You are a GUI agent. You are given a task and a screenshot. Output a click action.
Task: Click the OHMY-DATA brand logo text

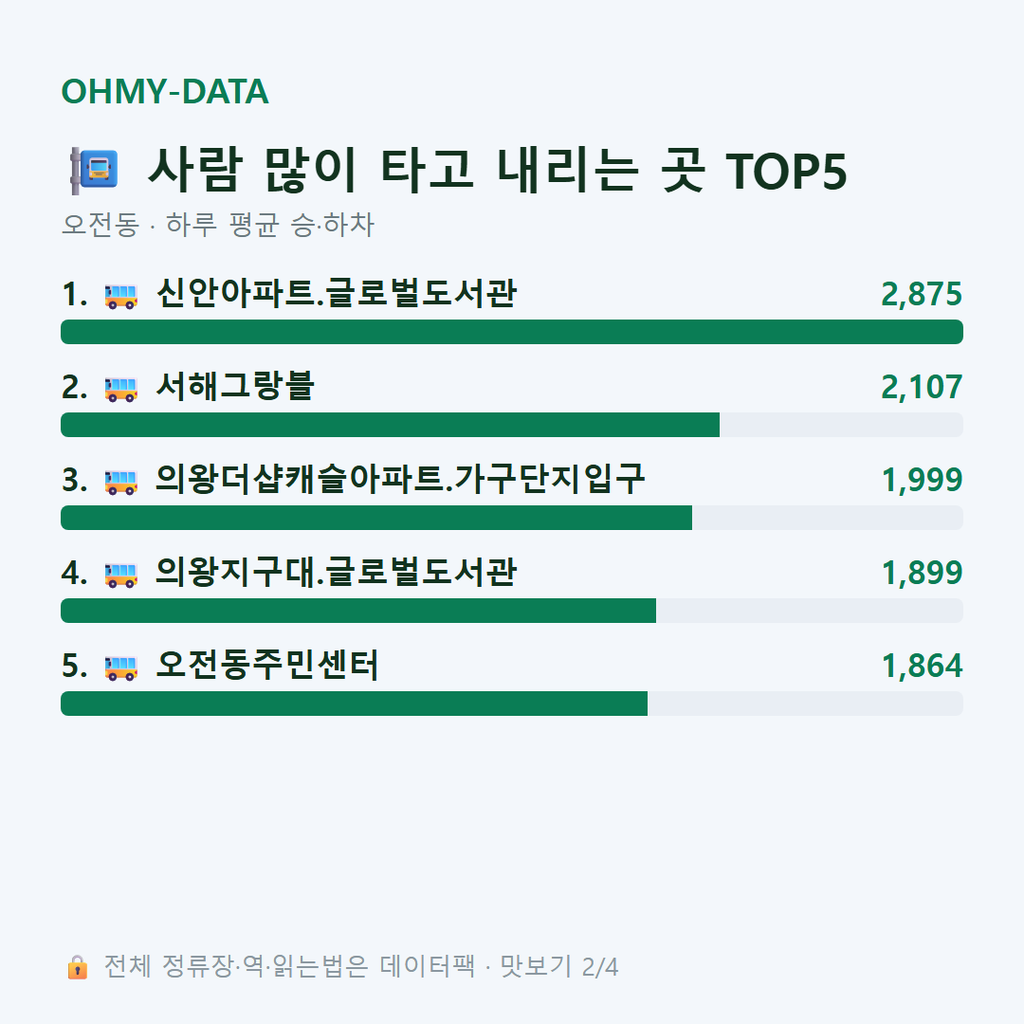click(165, 91)
